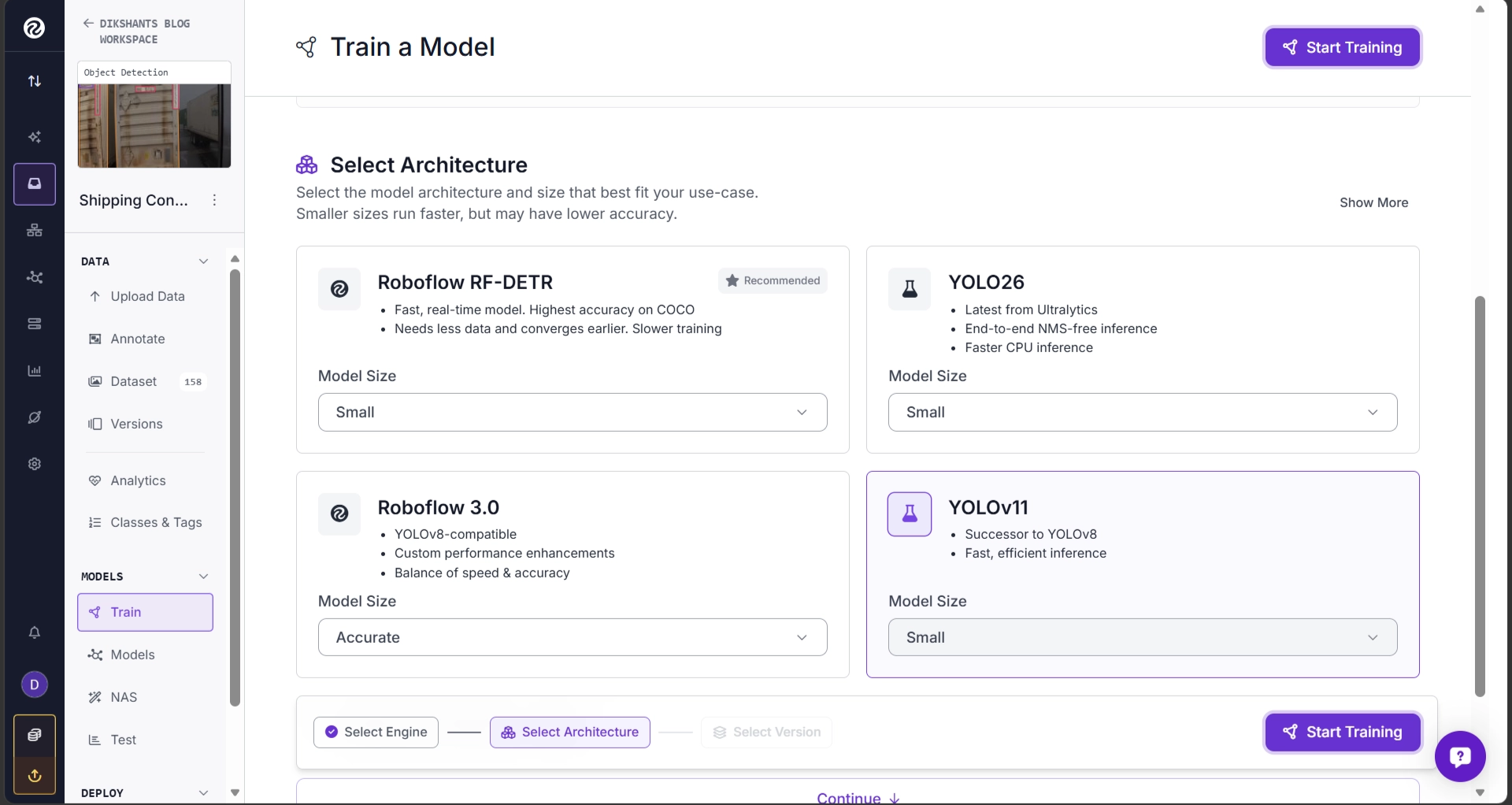
Task: Click the up-down arrows icon in the dark sidebar
Action: click(x=35, y=81)
